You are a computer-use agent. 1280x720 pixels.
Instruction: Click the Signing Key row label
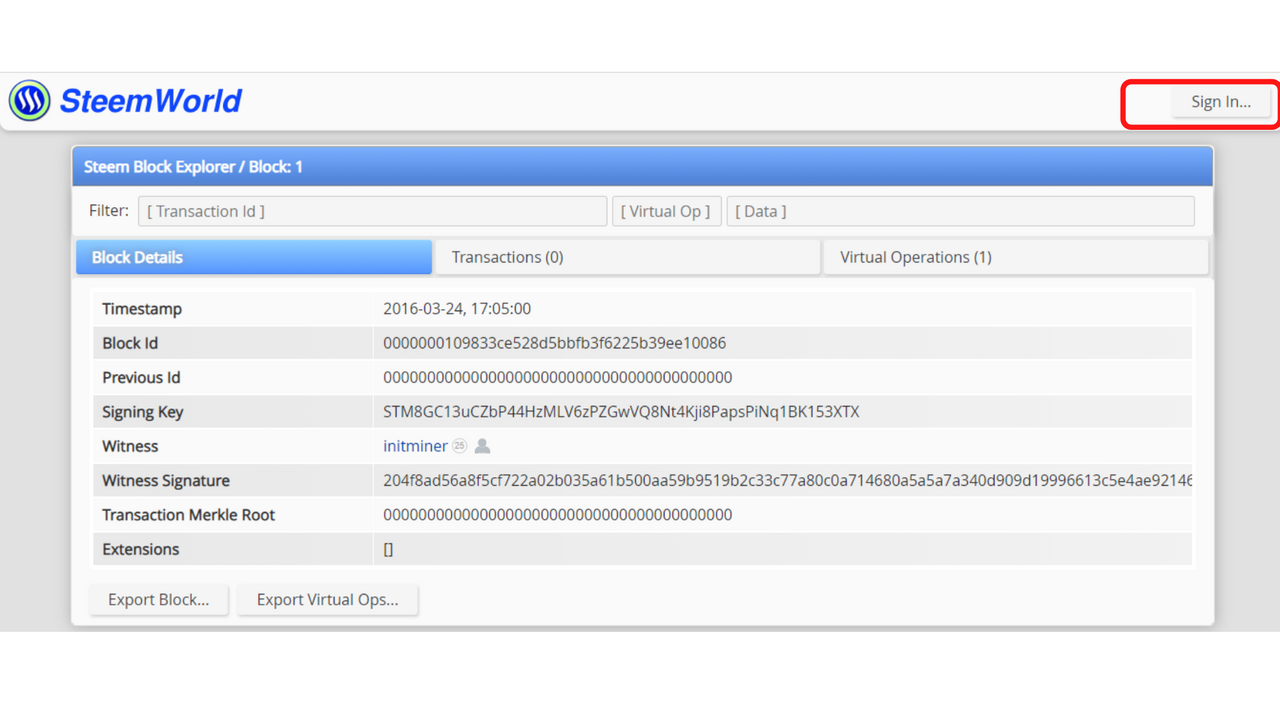coord(142,412)
